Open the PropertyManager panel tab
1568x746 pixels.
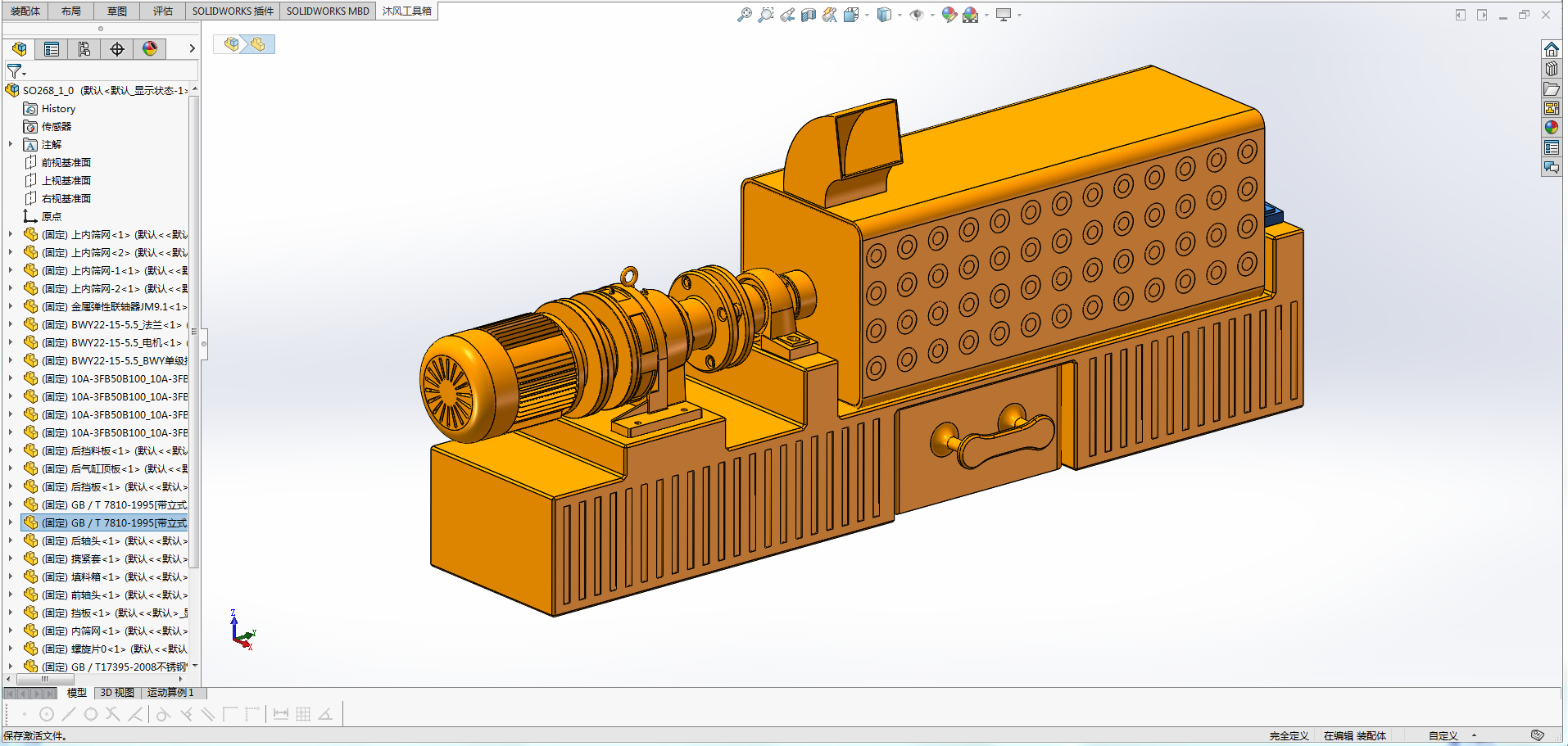coord(52,48)
